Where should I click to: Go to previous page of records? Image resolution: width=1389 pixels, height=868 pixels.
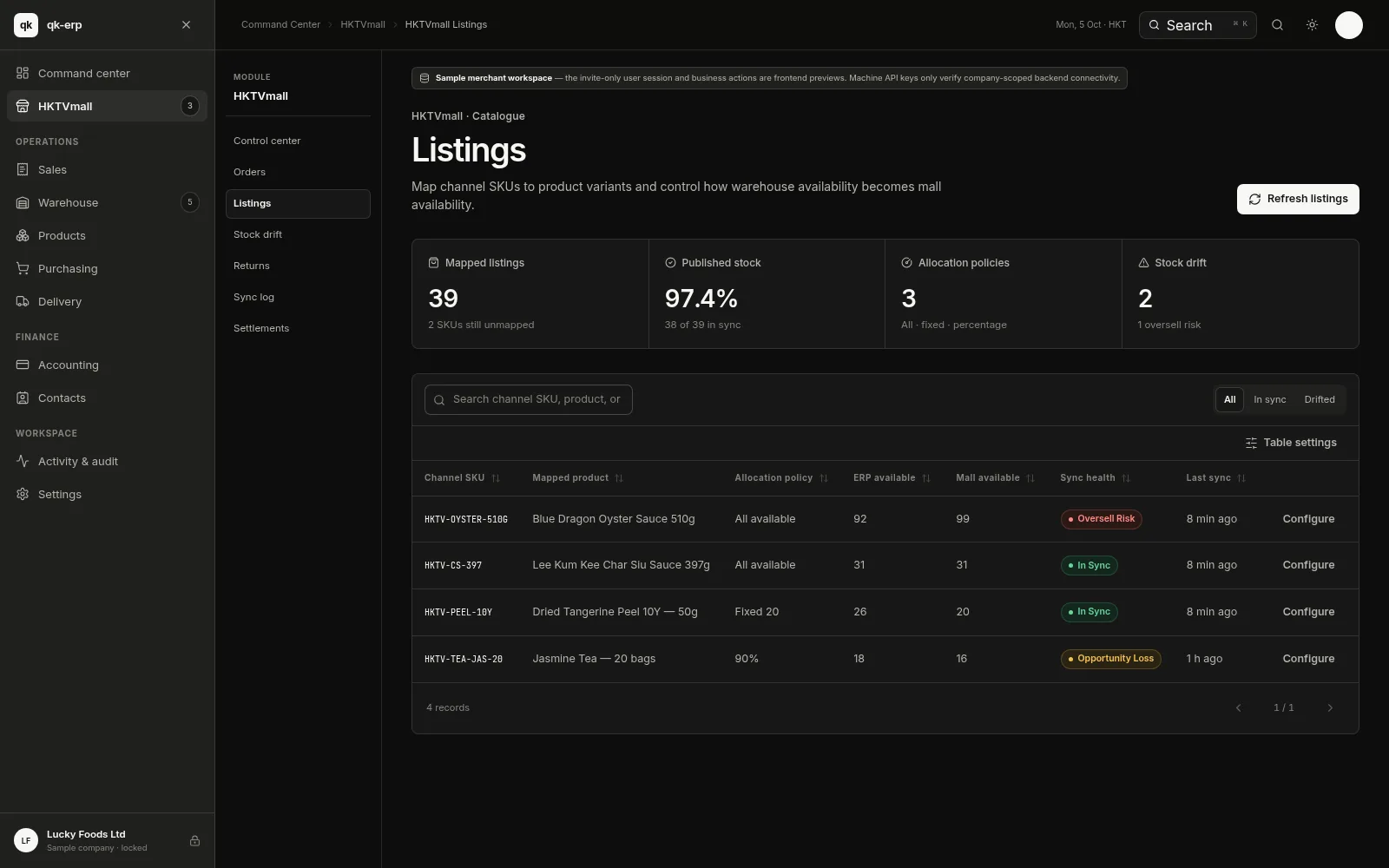[x=1238, y=708]
